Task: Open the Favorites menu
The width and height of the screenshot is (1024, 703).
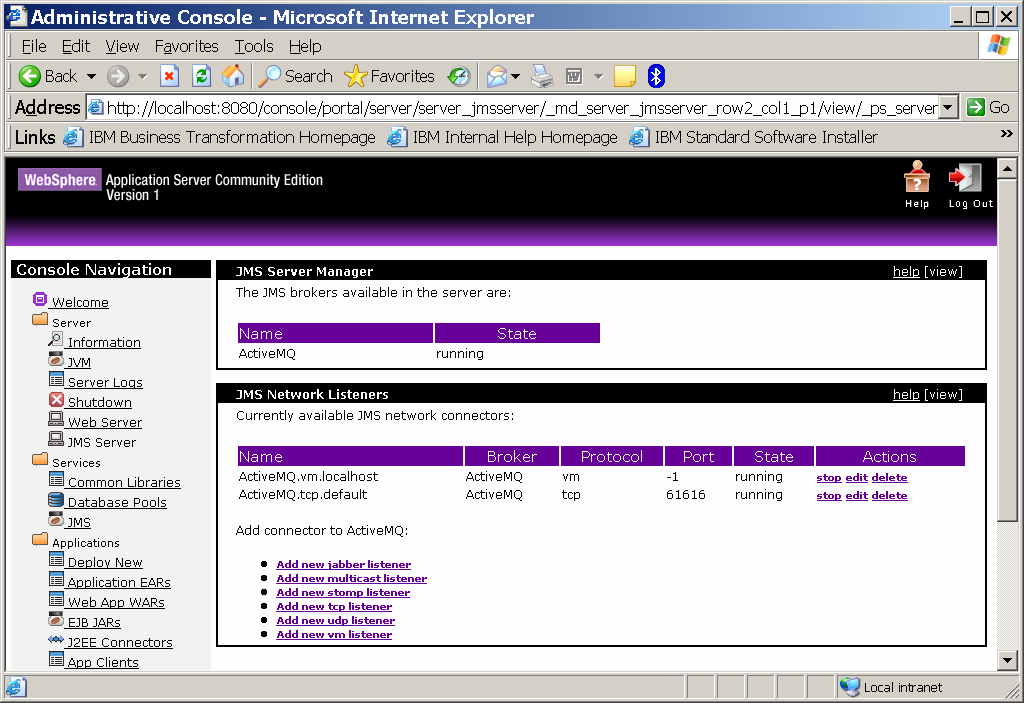Action: [x=185, y=46]
